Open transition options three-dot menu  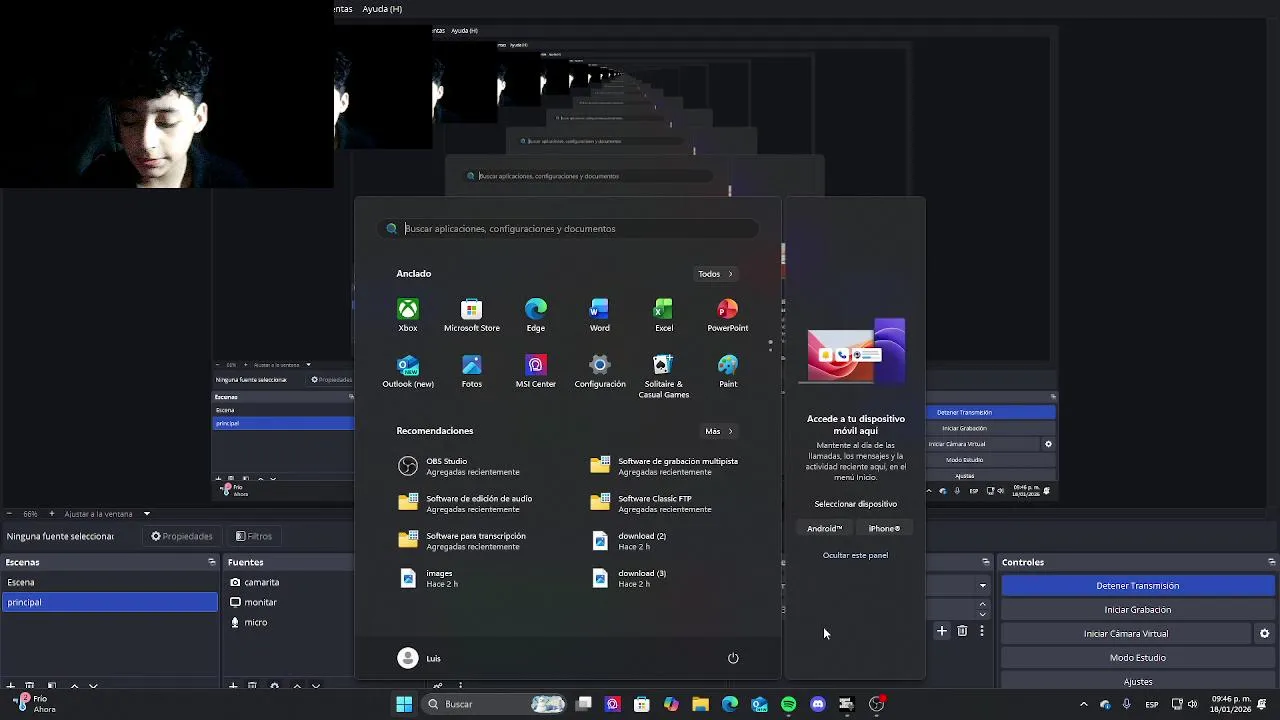982,631
